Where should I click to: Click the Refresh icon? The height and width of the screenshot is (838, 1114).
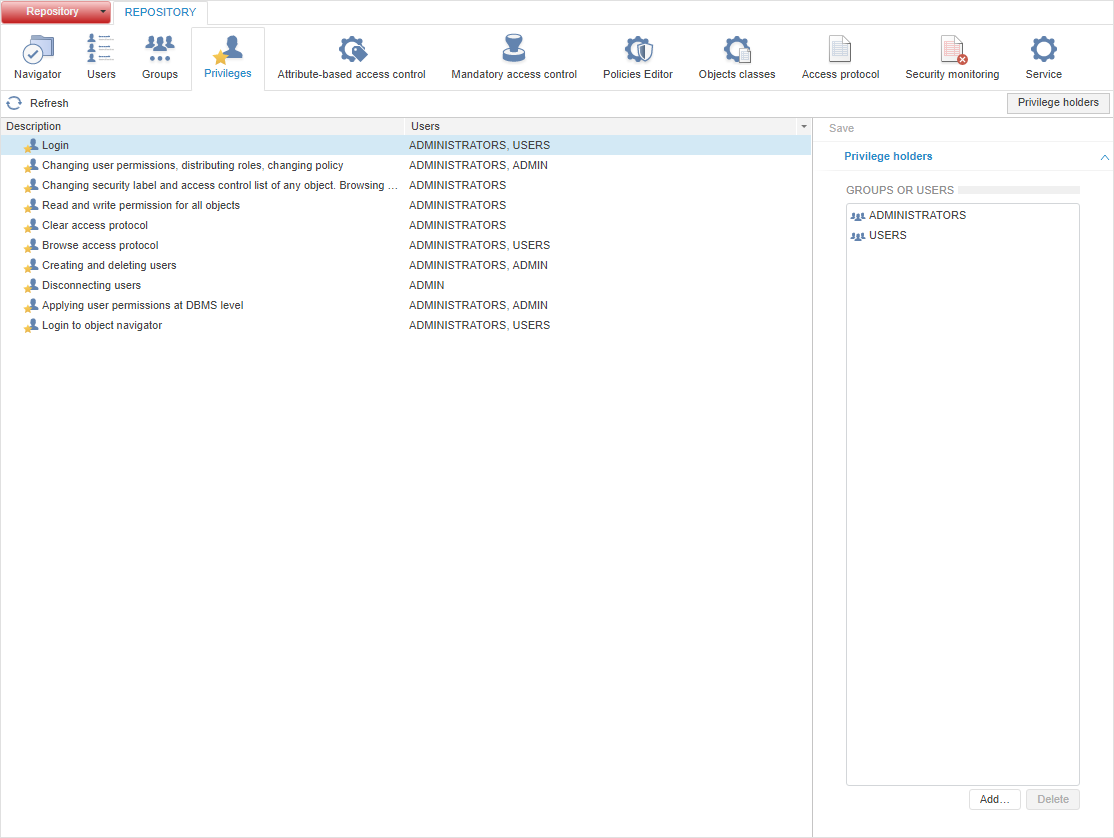click(x=14, y=103)
